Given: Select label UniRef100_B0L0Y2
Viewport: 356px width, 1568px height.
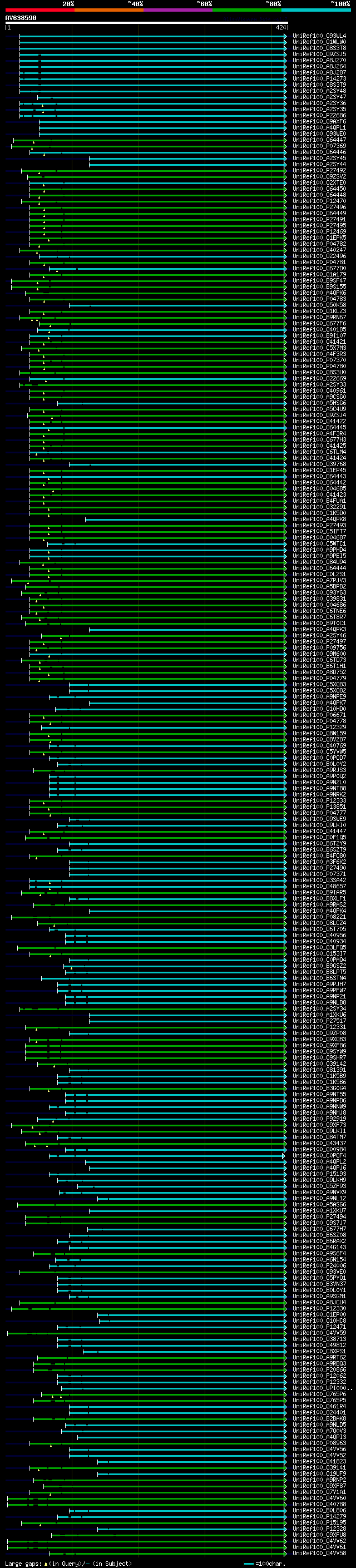Looking at the screenshot, I should tap(319, 764).
